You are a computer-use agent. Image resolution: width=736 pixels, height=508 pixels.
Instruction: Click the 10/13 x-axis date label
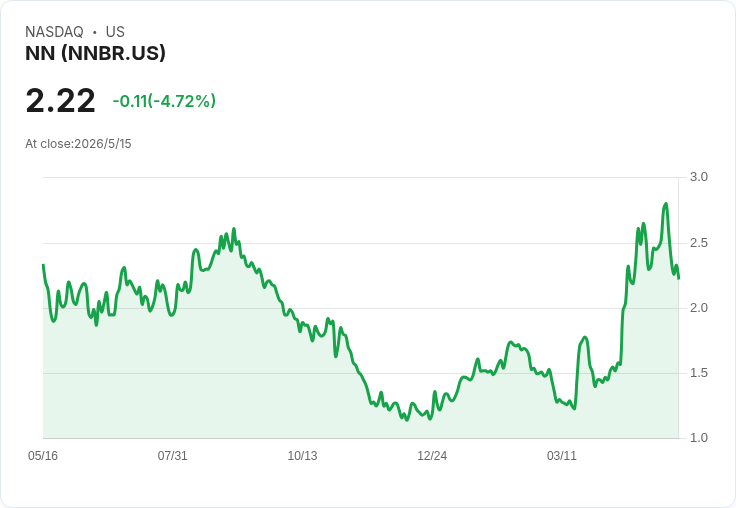302,455
